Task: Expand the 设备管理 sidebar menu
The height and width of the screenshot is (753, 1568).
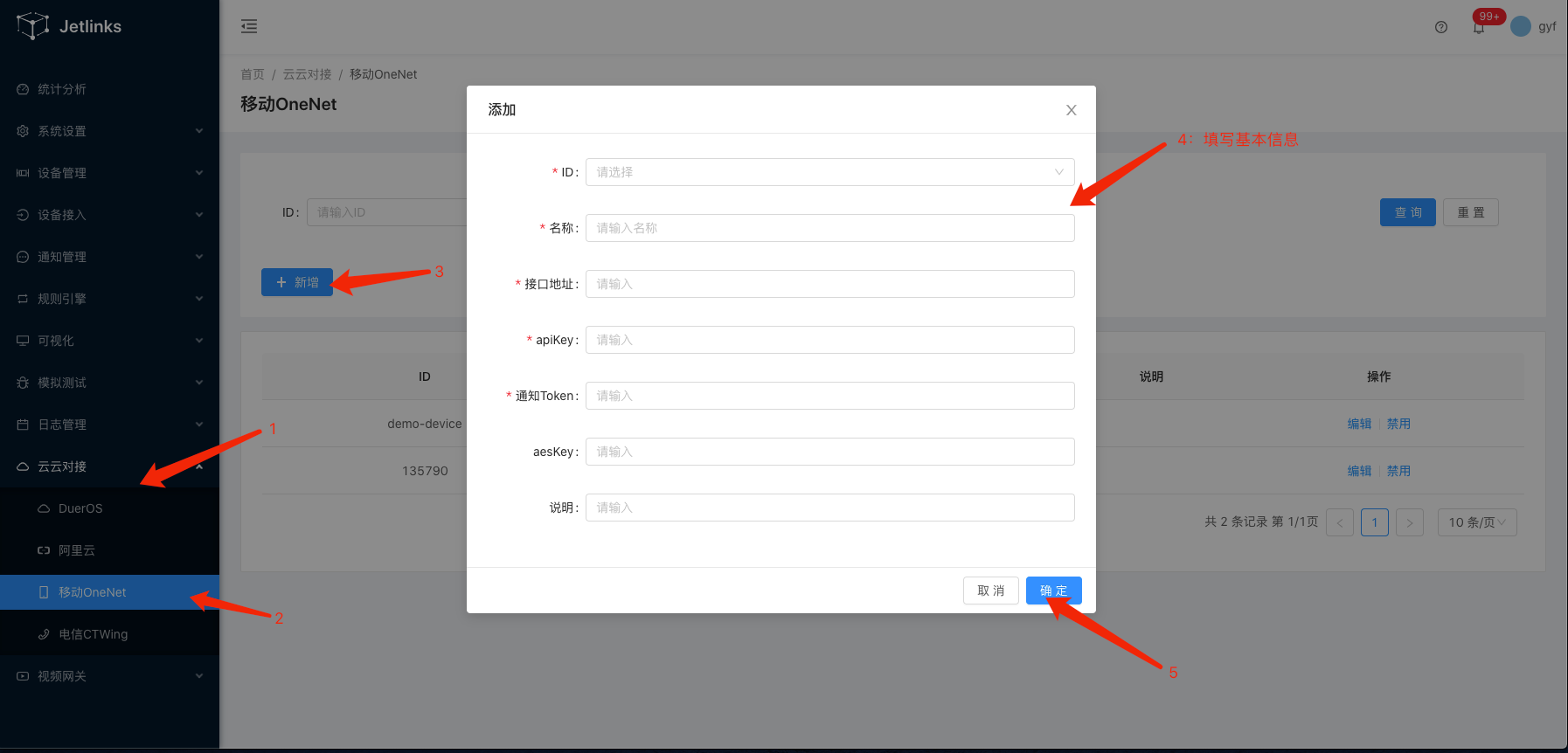Action: (x=109, y=173)
